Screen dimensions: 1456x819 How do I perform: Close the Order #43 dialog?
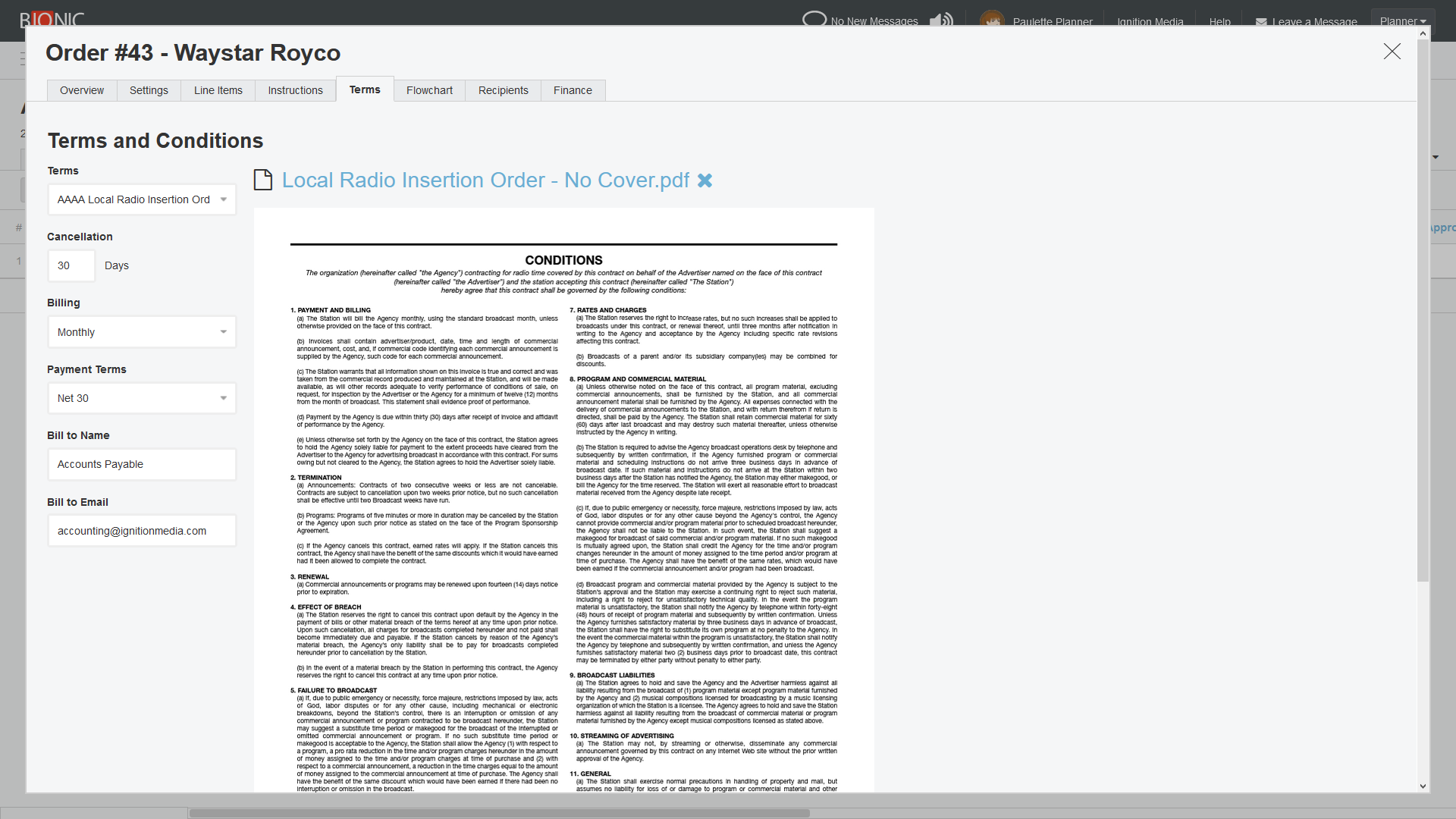point(1392,52)
